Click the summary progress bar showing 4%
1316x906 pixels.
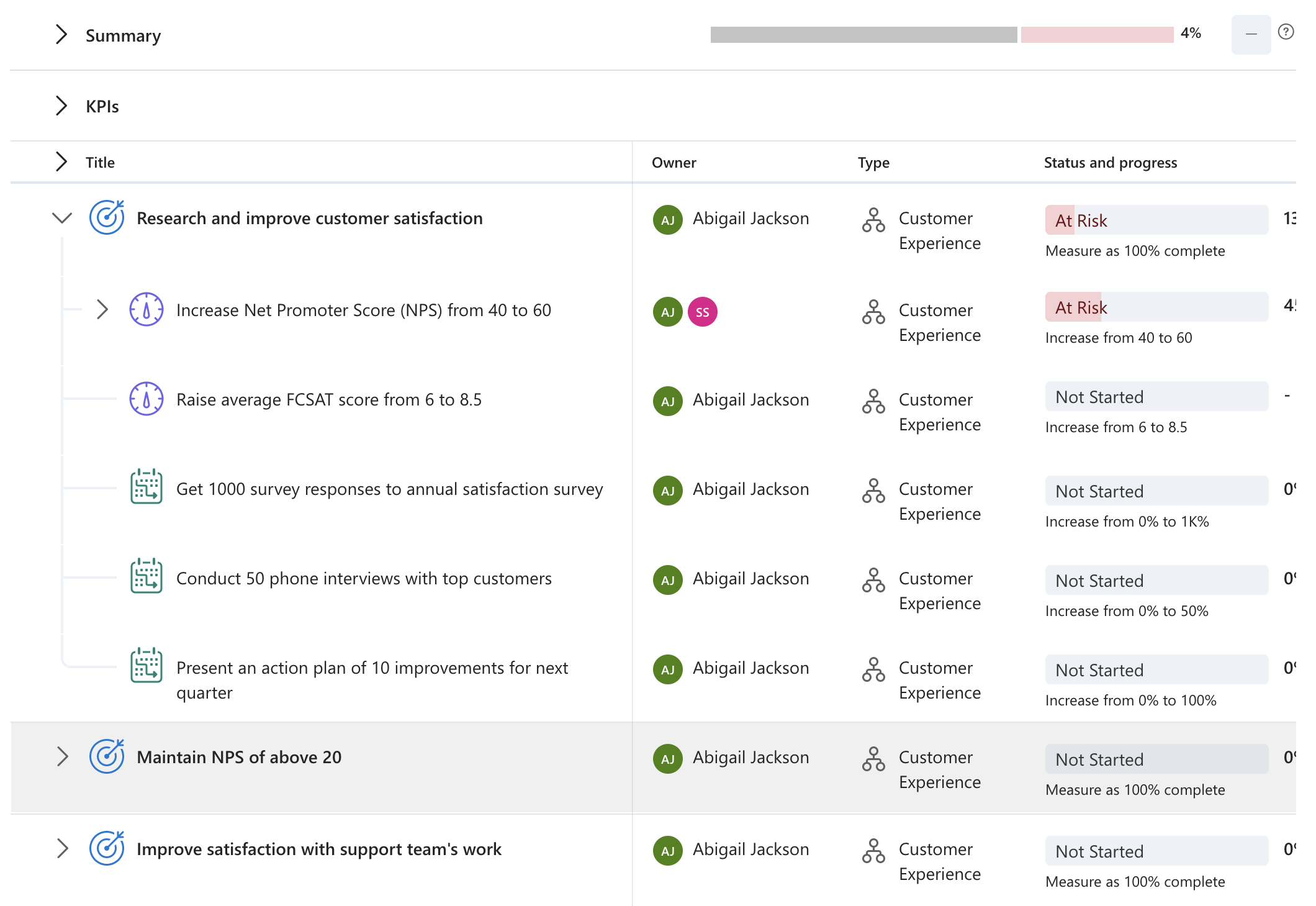coord(941,35)
